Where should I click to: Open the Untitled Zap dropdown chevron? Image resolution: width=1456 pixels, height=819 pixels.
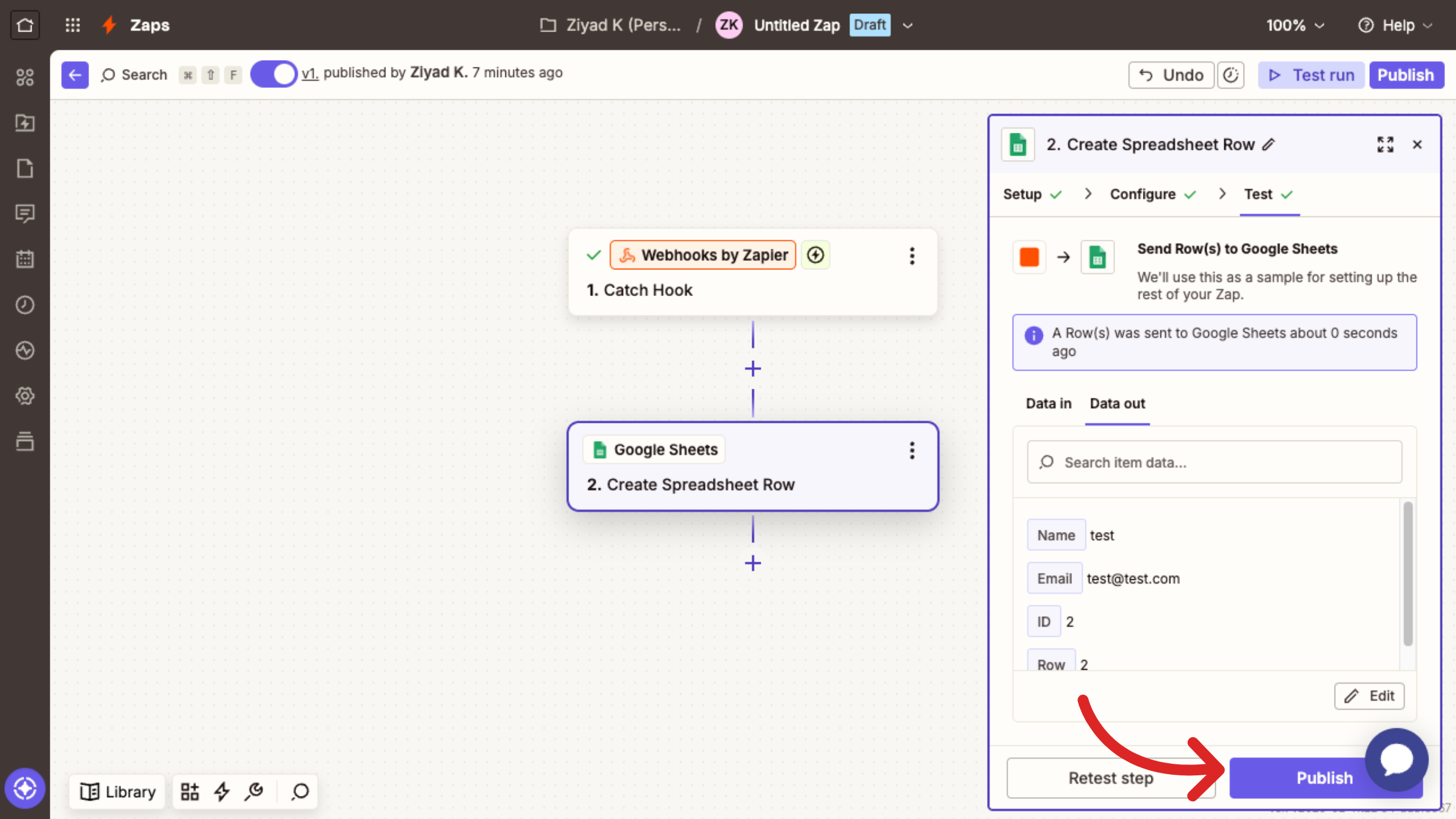(908, 25)
